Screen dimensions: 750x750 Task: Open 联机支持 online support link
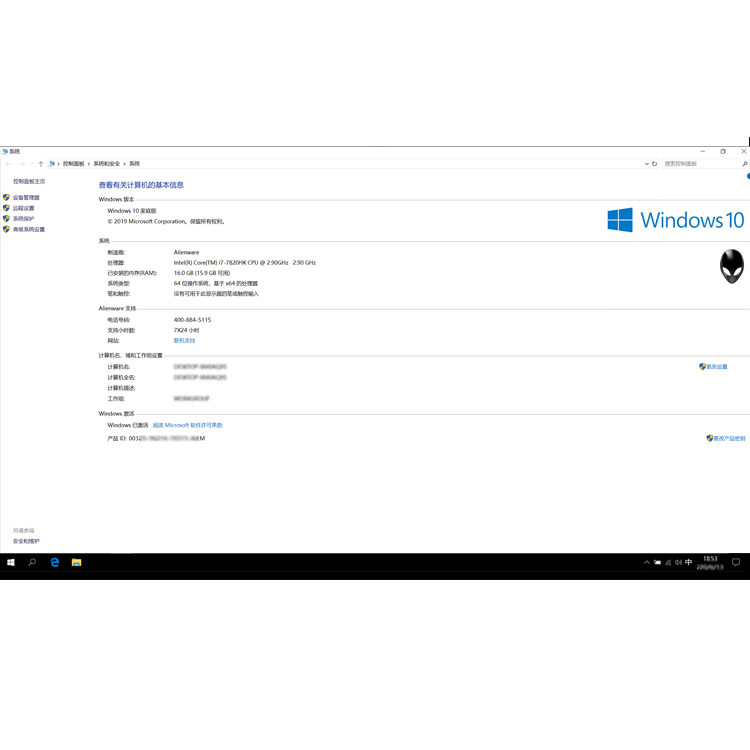coord(184,341)
